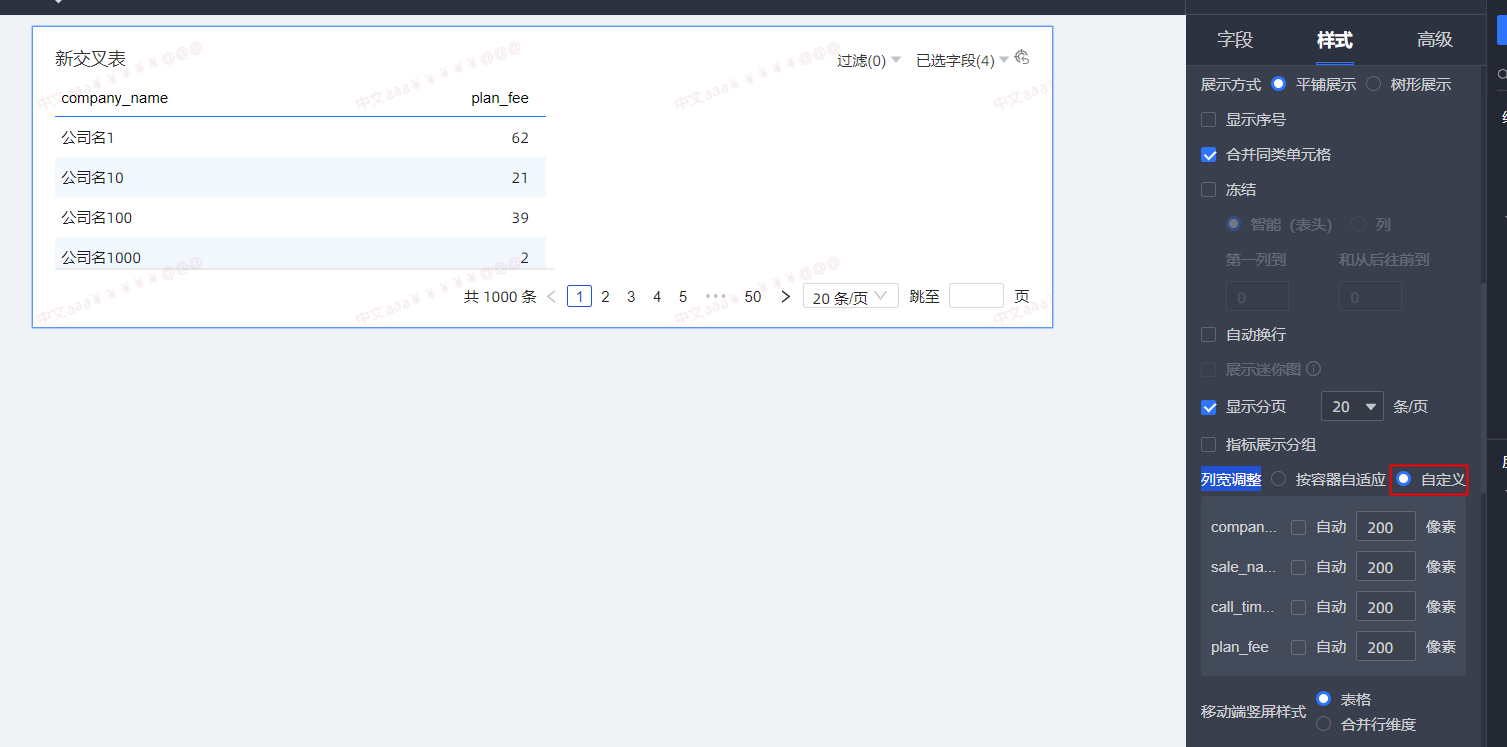Go to page 50 in pagination
The height and width of the screenshot is (747, 1507).
pyautogui.click(x=753, y=296)
